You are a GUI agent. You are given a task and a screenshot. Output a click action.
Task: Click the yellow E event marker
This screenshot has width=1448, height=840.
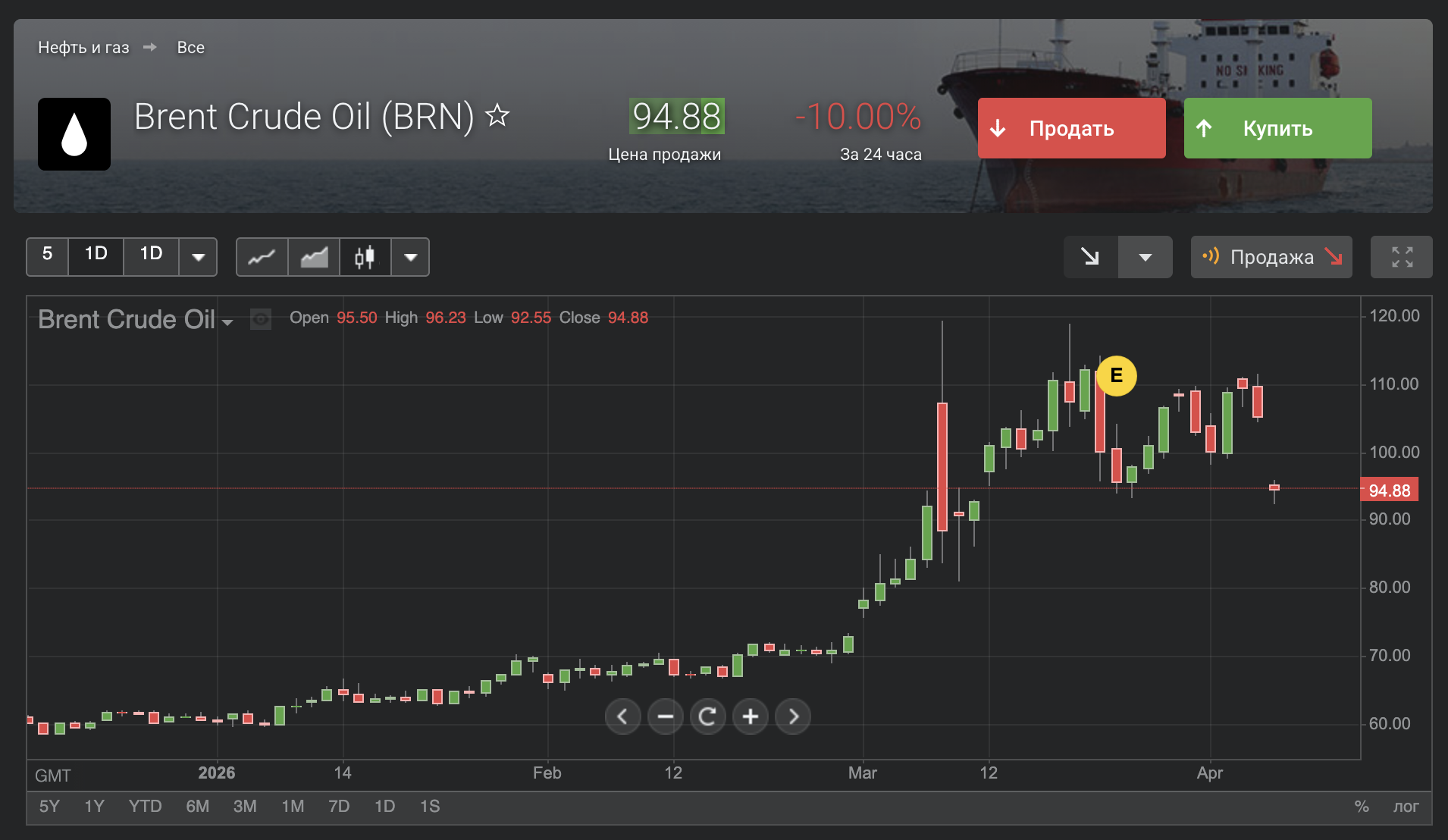(1116, 375)
